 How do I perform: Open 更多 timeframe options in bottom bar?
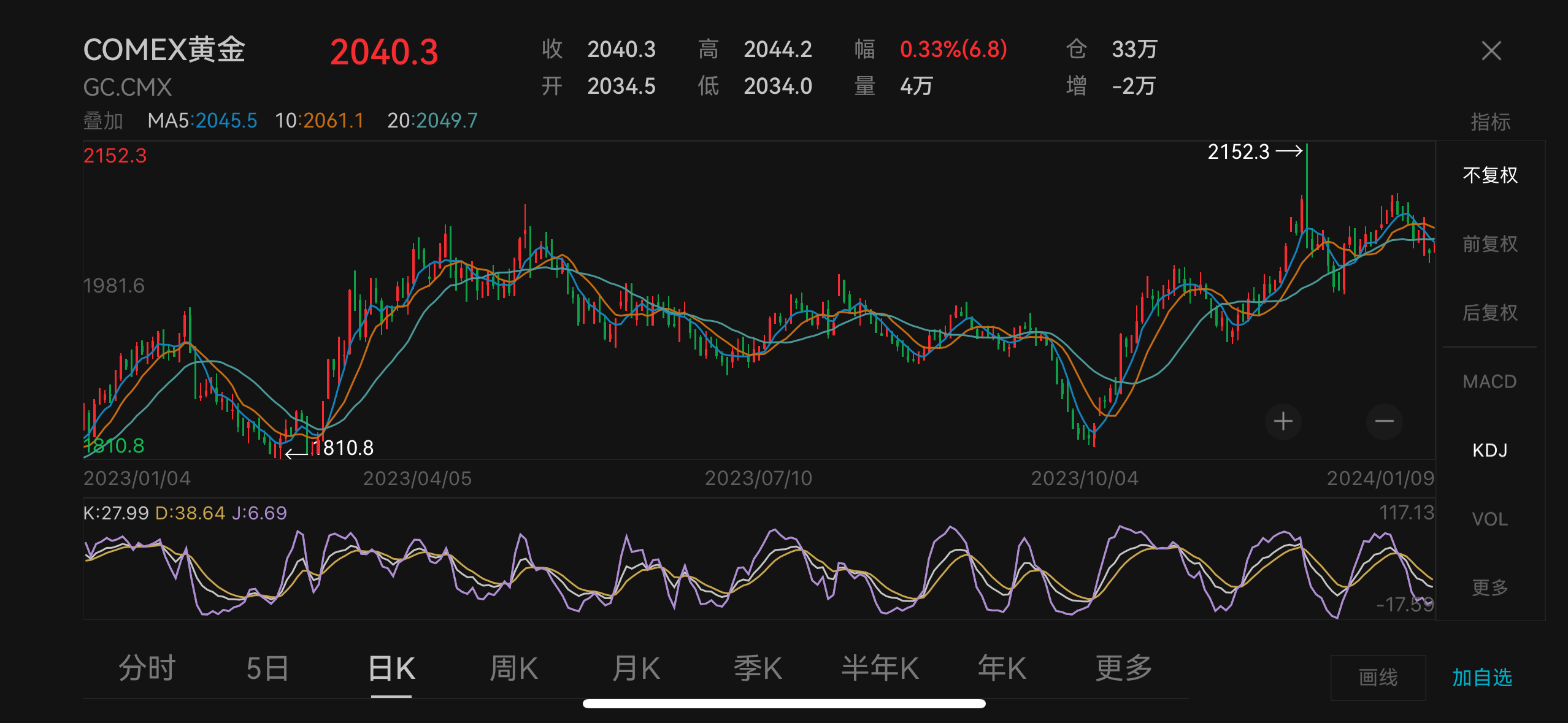(x=1123, y=668)
